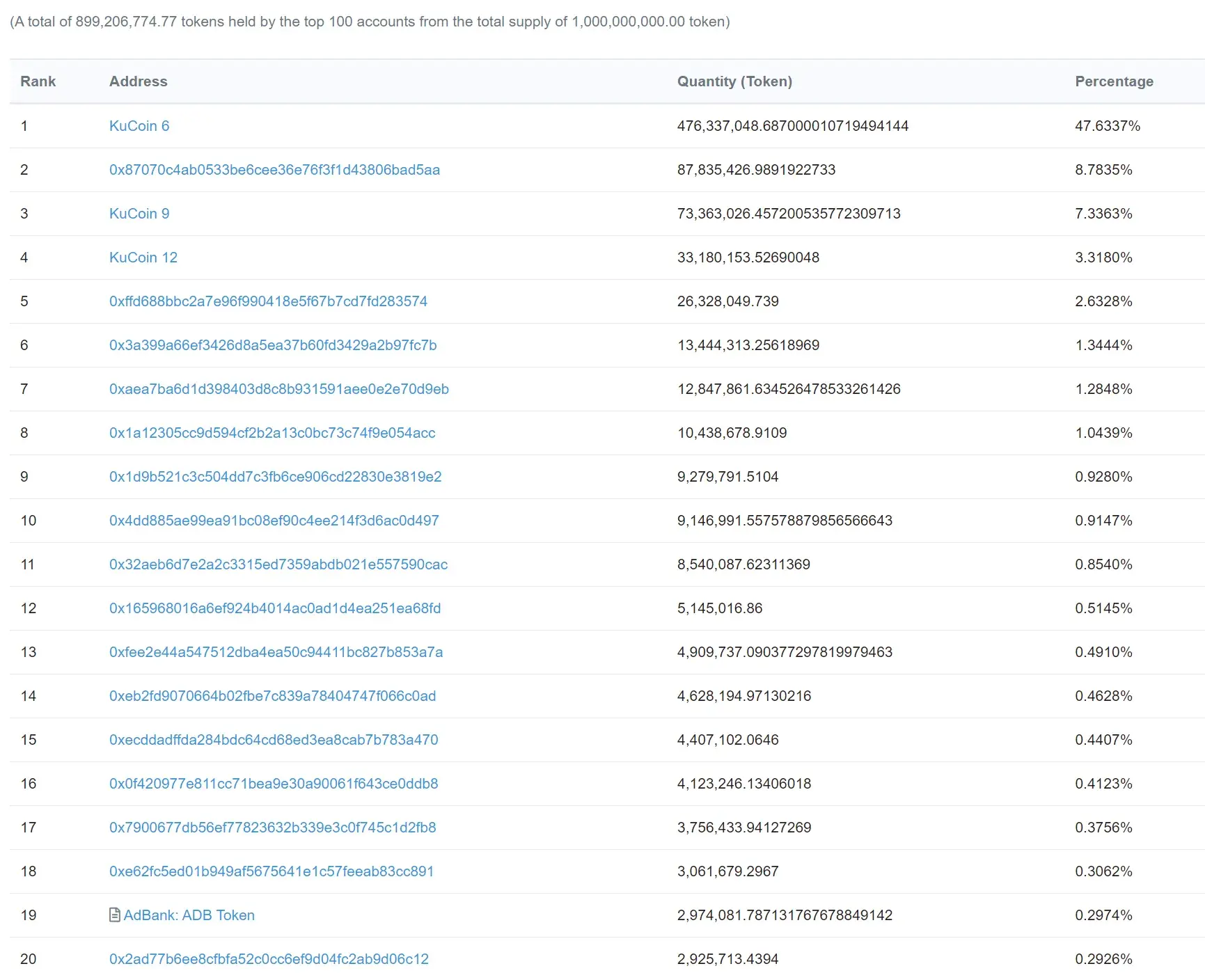Click the 8.7835% percentage value

pyautogui.click(x=1103, y=170)
